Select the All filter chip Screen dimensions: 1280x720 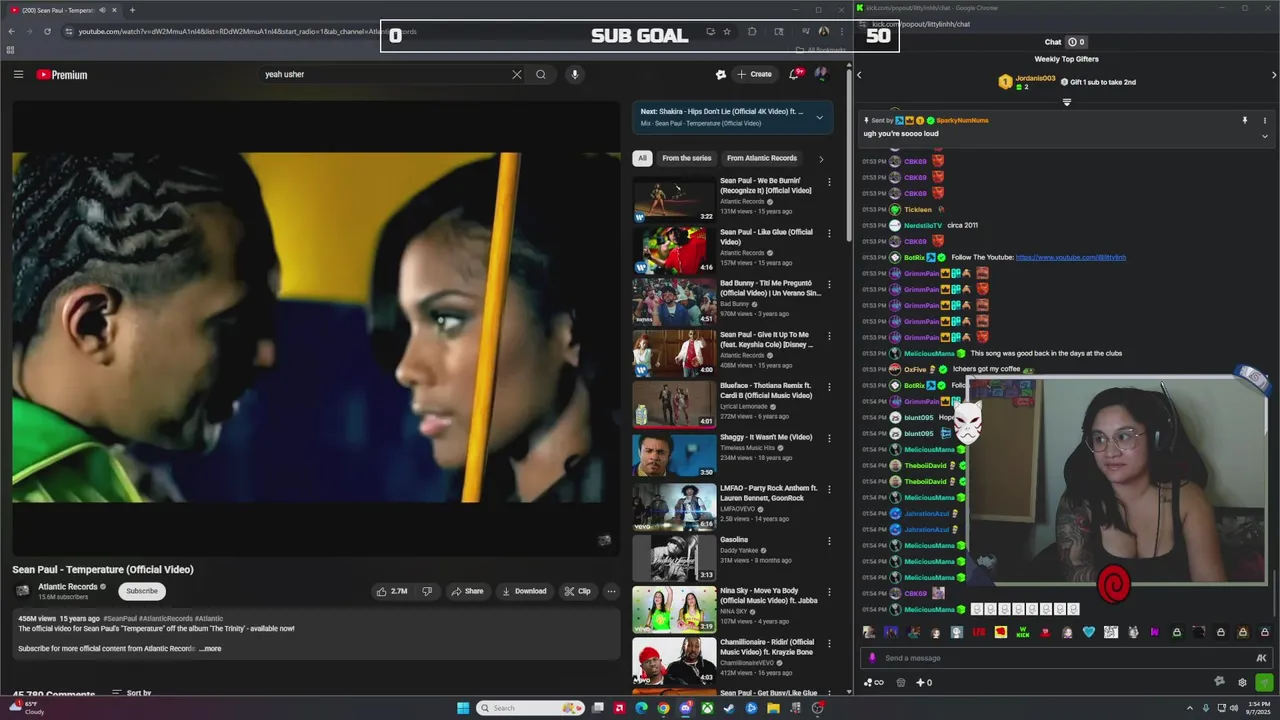[x=642, y=158]
